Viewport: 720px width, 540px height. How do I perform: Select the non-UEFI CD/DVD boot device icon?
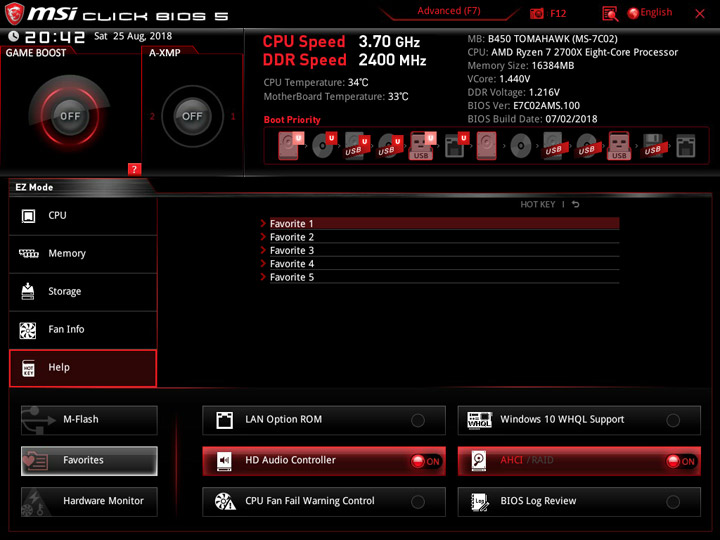(520, 146)
